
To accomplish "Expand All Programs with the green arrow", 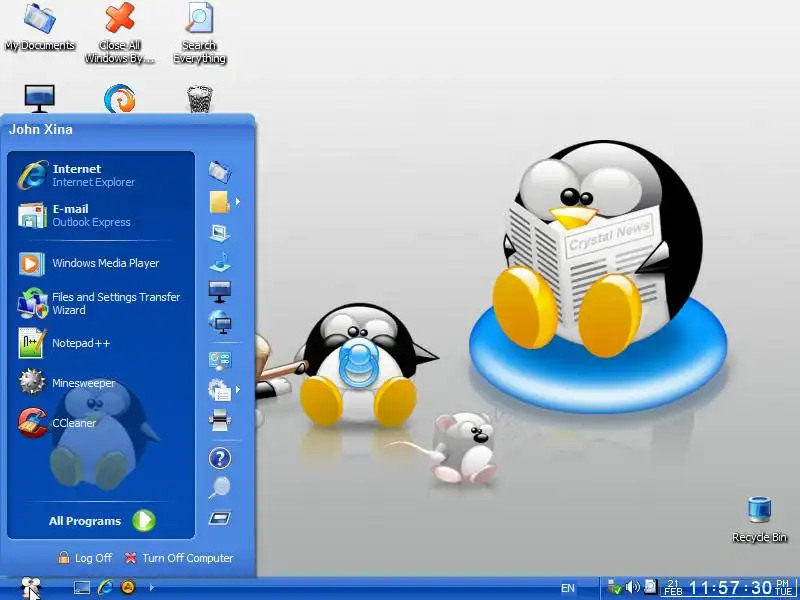I will 143,521.
